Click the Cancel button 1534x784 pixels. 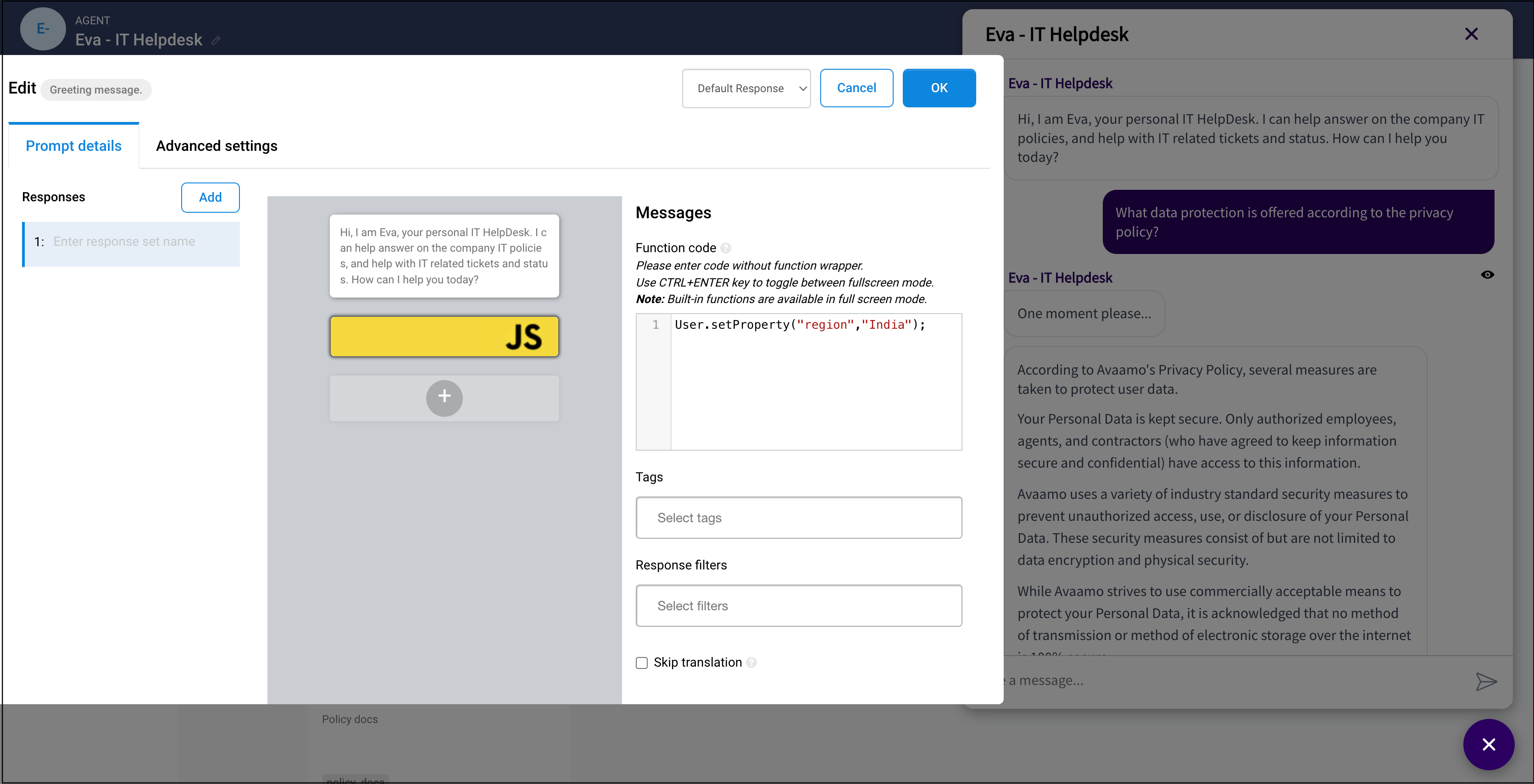856,88
